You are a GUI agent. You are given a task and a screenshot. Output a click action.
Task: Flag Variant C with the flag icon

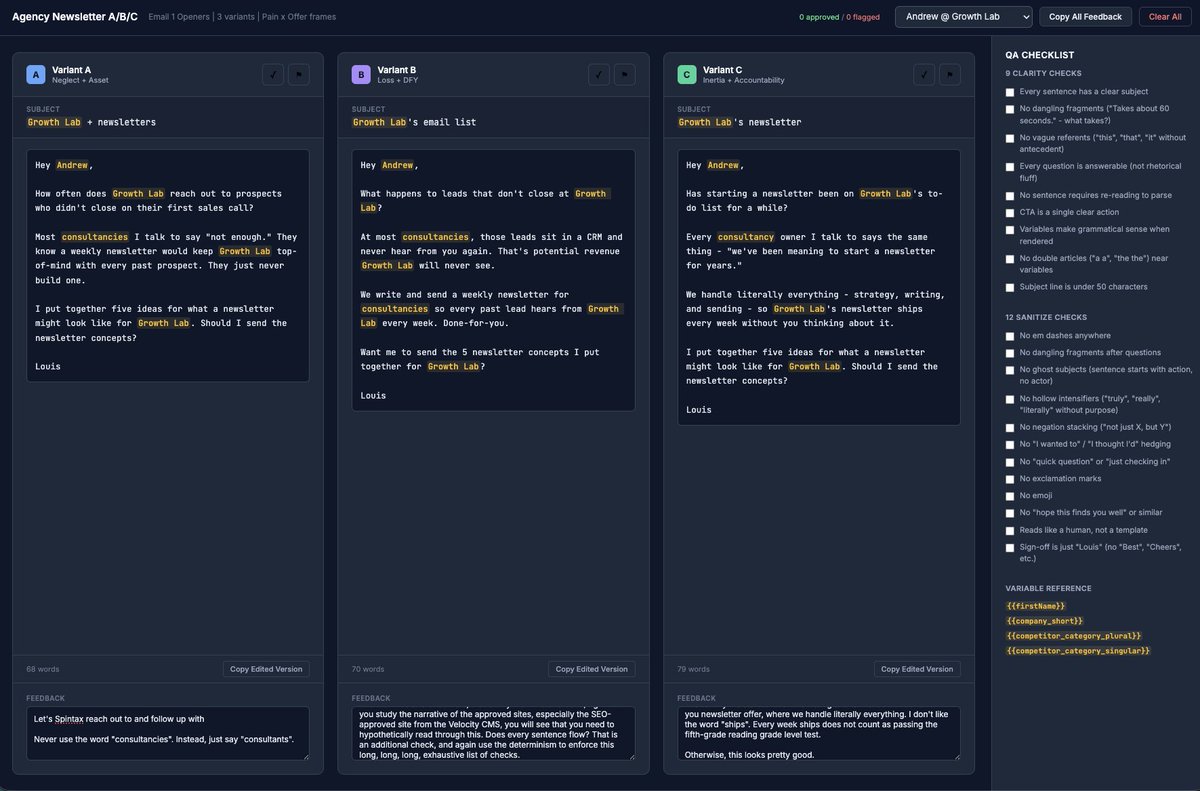coord(950,75)
